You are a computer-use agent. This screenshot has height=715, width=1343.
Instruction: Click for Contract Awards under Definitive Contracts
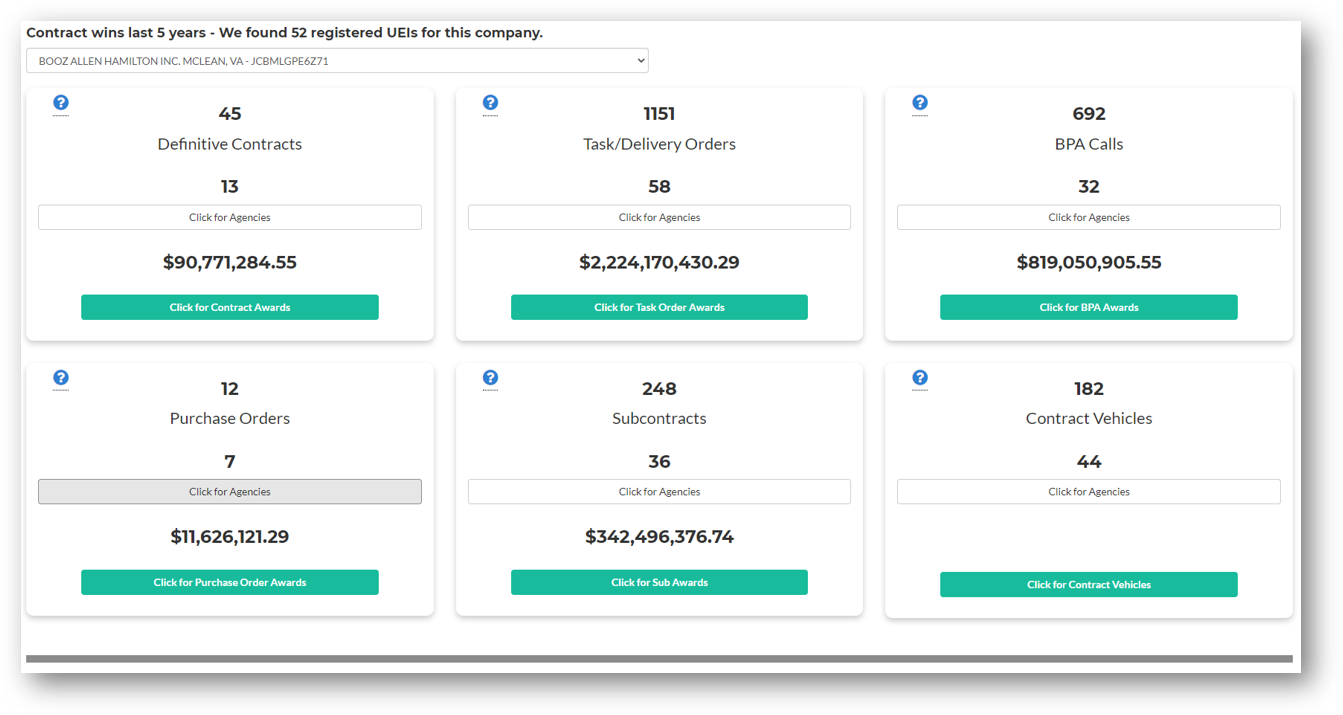(x=229, y=307)
